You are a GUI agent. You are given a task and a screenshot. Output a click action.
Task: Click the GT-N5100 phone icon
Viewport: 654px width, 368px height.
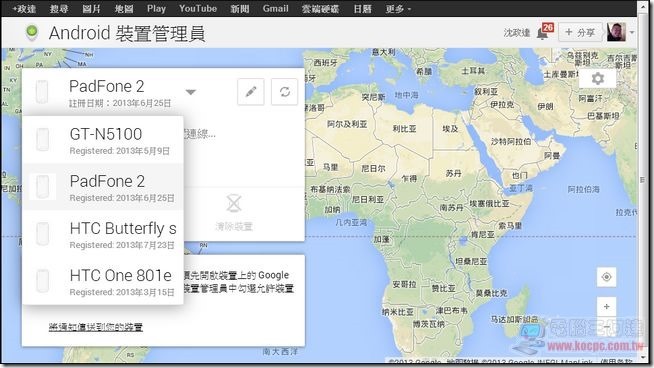pyautogui.click(x=43, y=139)
